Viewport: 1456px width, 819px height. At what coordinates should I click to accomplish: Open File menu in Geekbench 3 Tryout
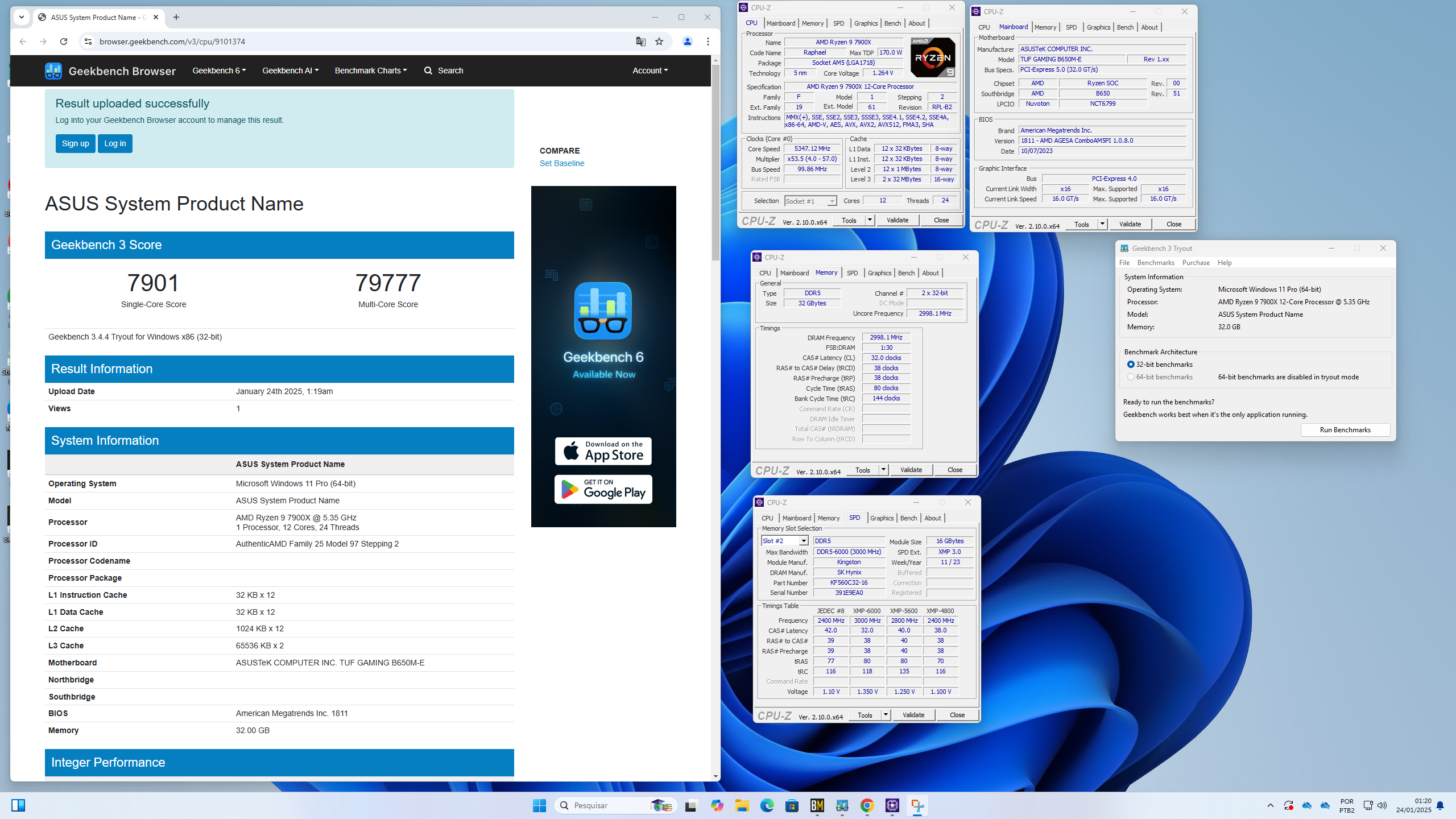pos(1124,263)
